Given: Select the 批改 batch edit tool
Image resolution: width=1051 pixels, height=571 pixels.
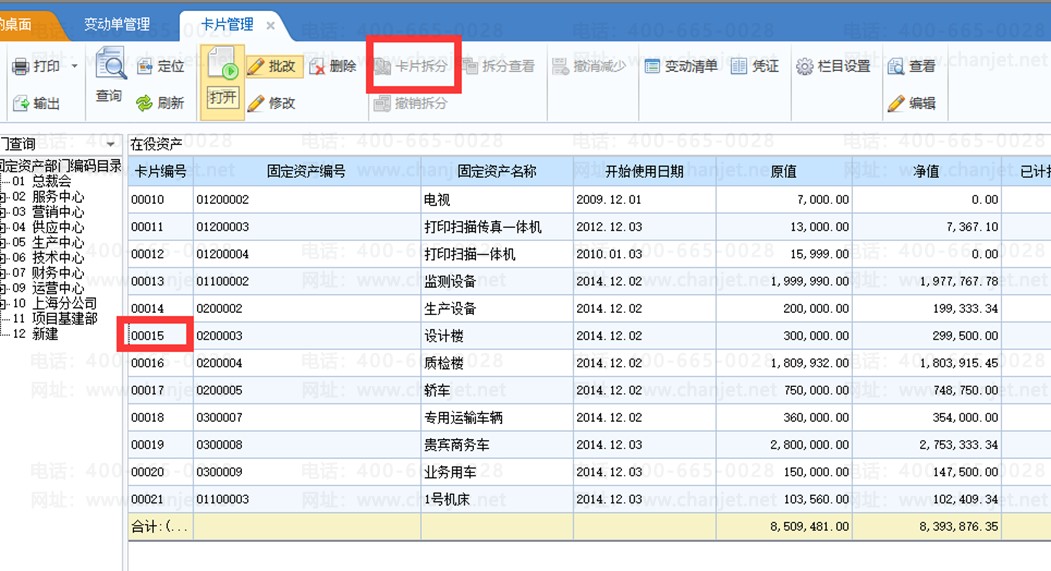Looking at the screenshot, I should pos(273,66).
